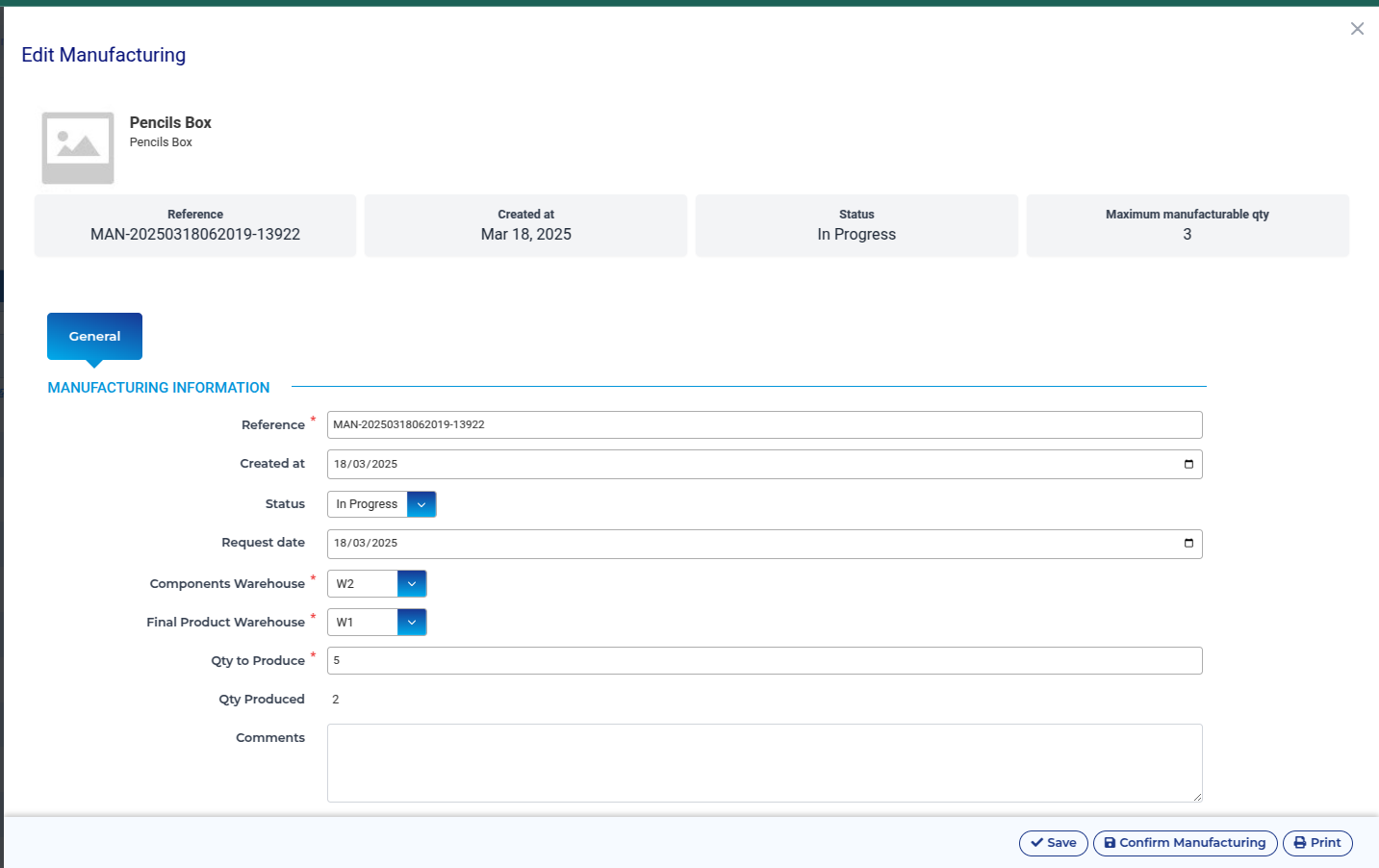Click the Save button
This screenshot has height=868, width=1379.
point(1054,843)
